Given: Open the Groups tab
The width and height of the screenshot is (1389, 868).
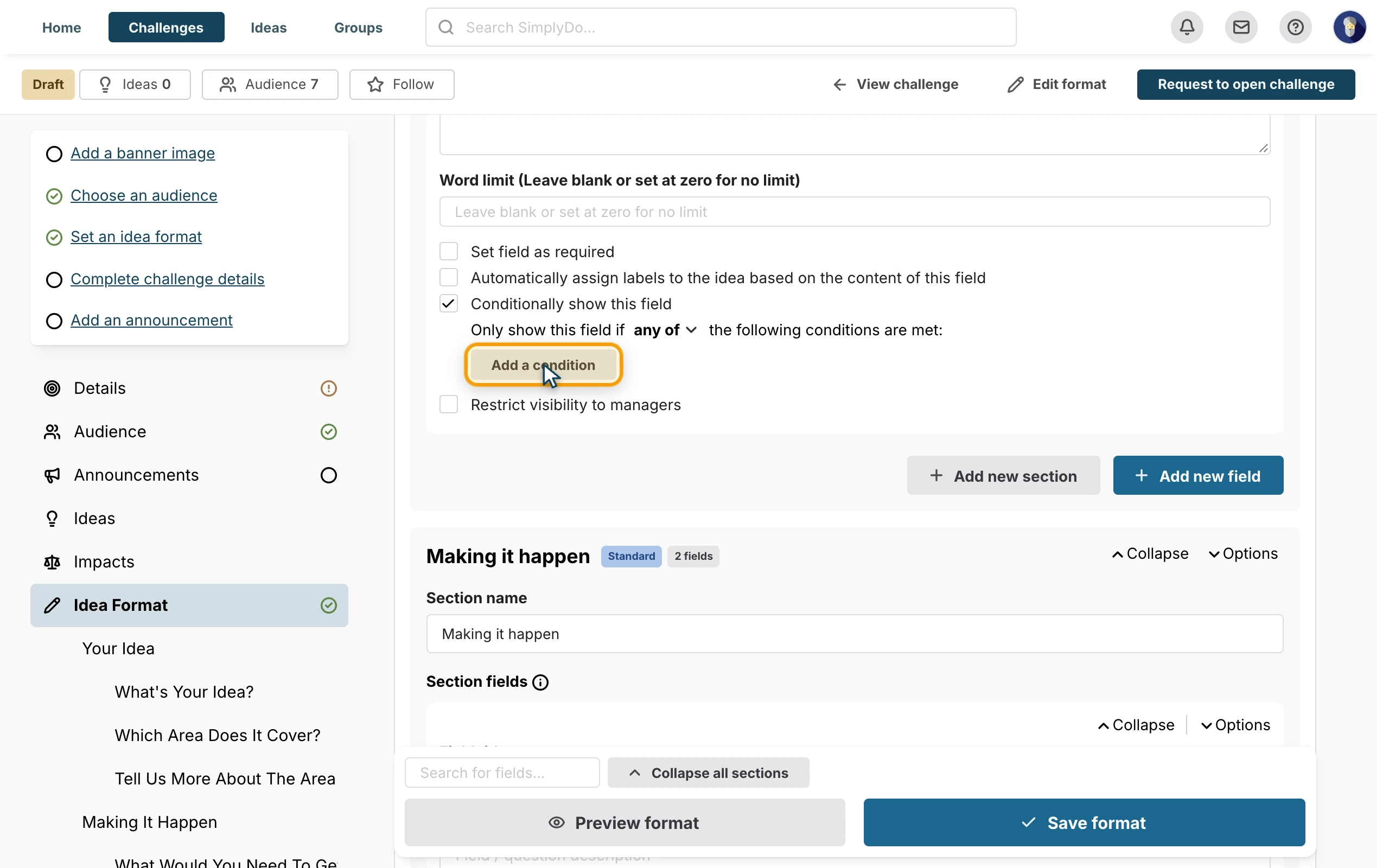Looking at the screenshot, I should pyautogui.click(x=358, y=27).
